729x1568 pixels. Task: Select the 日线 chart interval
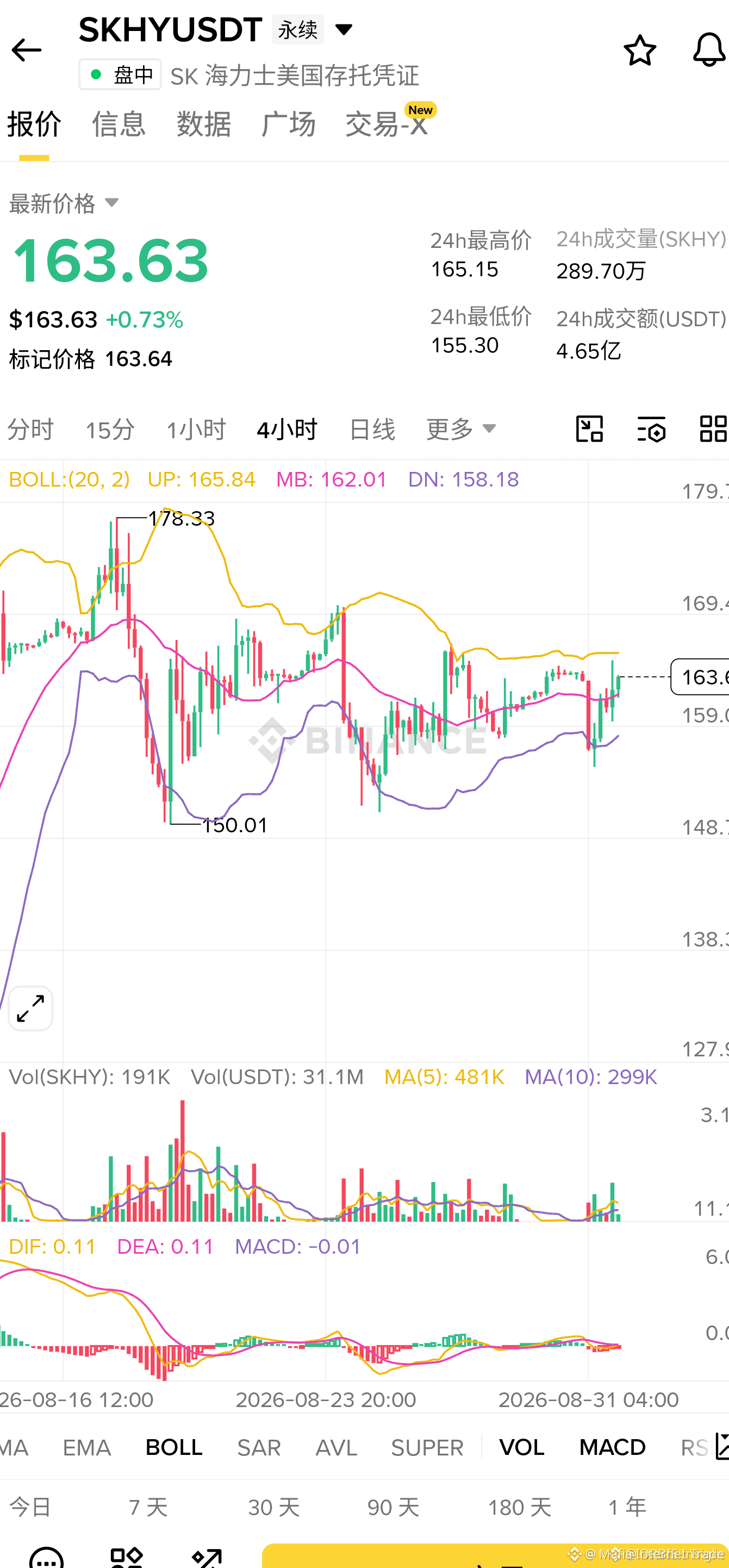[372, 429]
